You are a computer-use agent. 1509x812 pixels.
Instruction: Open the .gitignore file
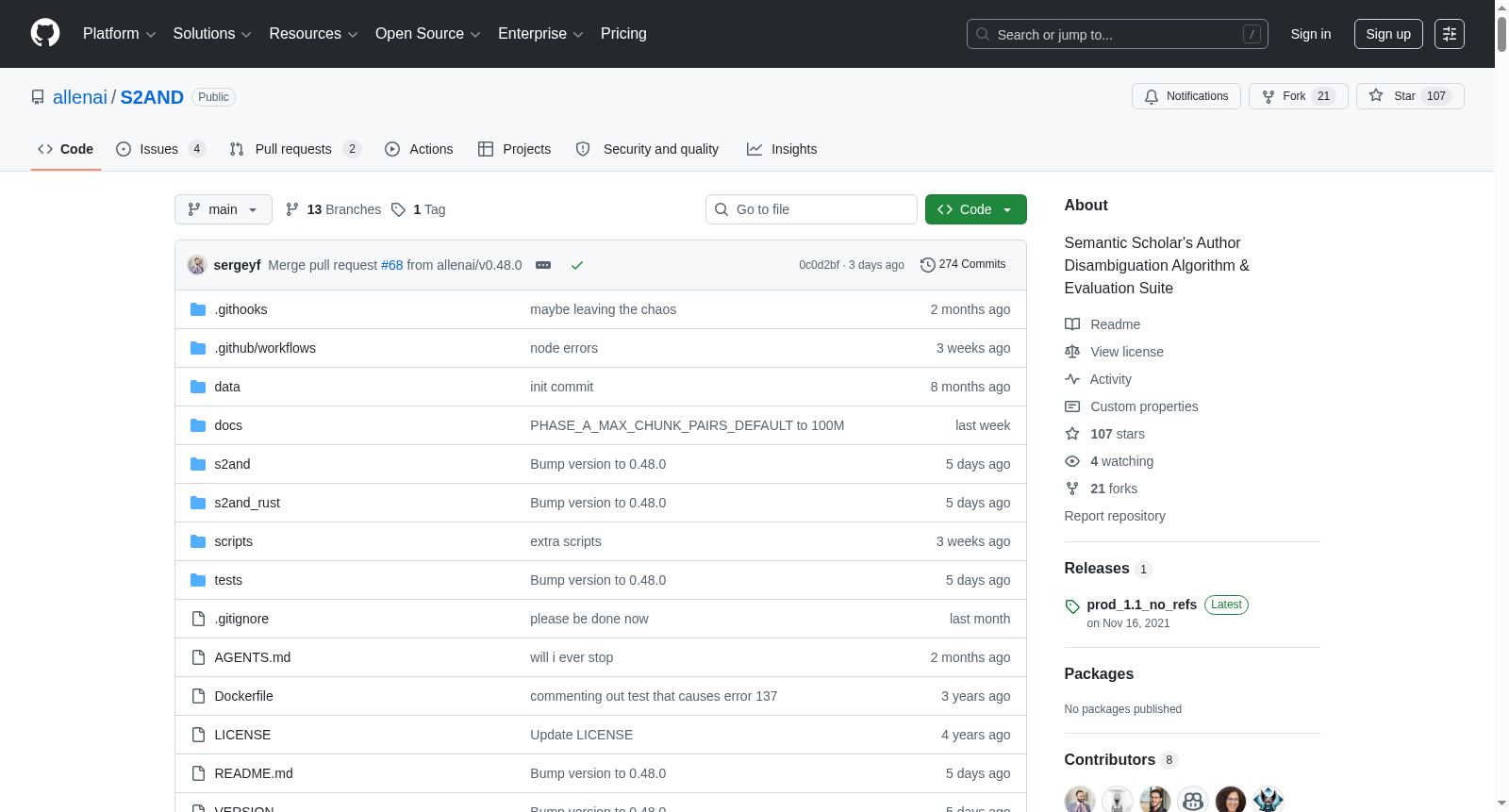[x=241, y=619]
